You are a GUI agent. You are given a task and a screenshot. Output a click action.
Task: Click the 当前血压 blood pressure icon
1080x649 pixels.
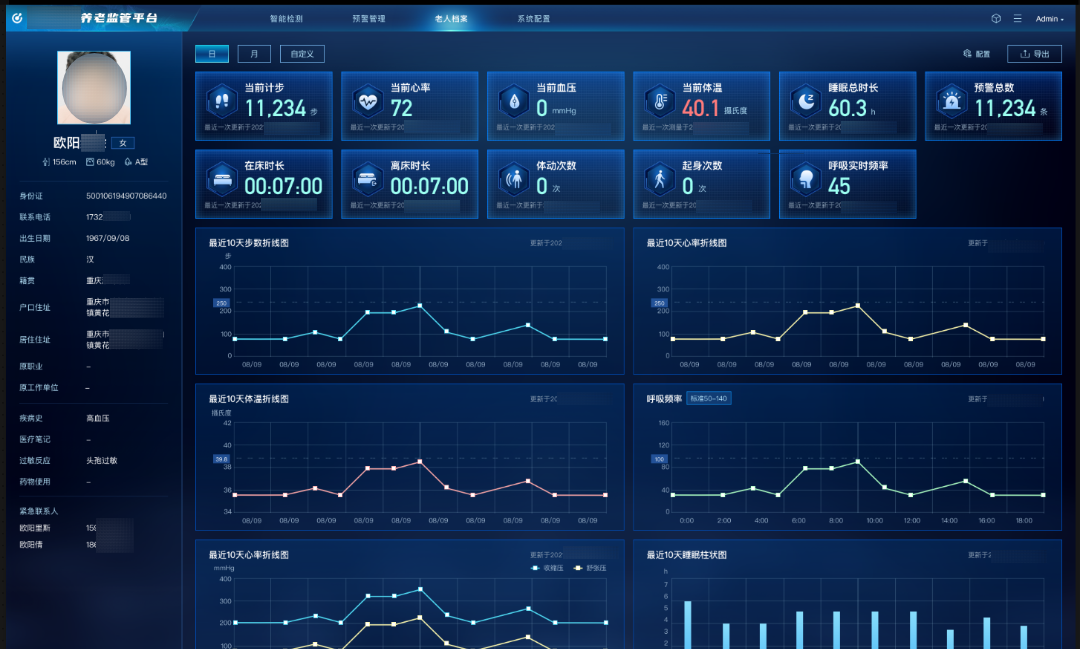[x=513, y=100]
